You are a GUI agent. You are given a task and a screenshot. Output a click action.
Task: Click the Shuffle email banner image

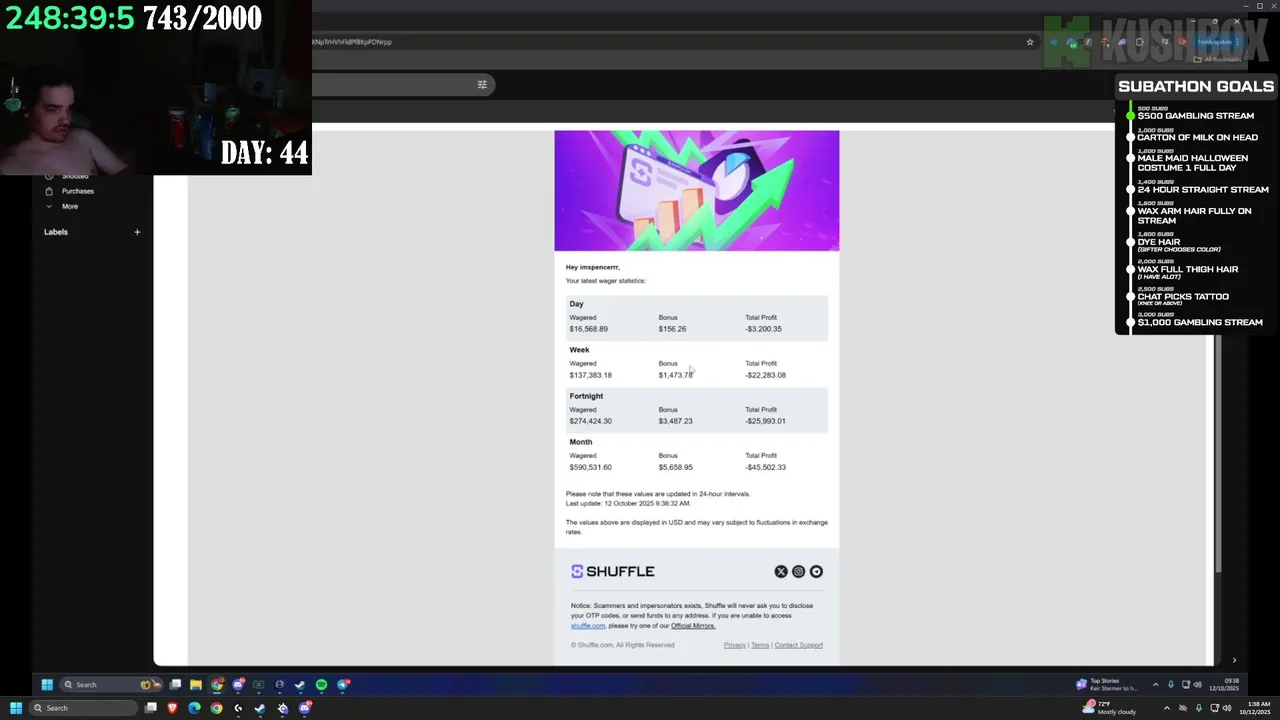[697, 190]
